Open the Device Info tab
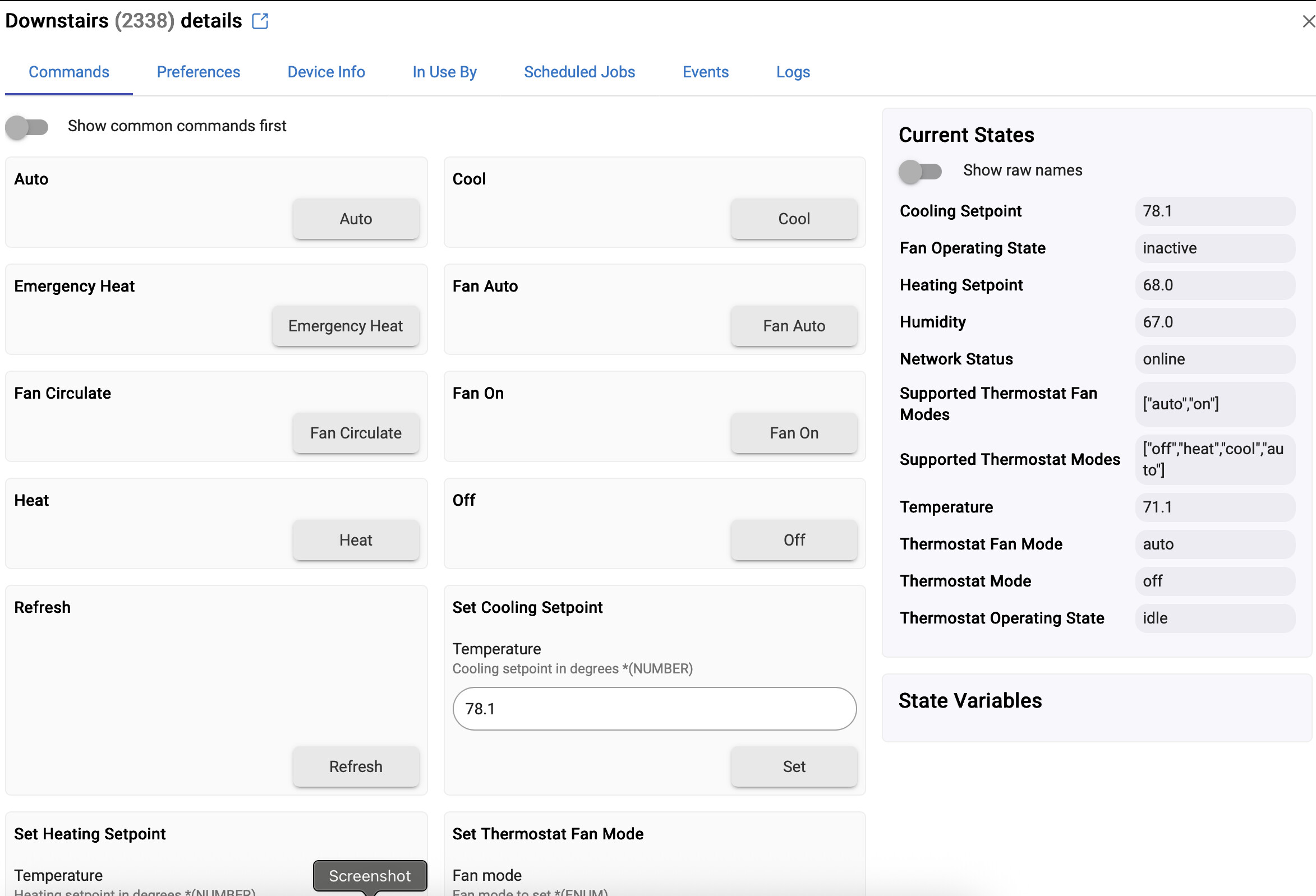Viewport: 1316px width, 896px height. (326, 72)
